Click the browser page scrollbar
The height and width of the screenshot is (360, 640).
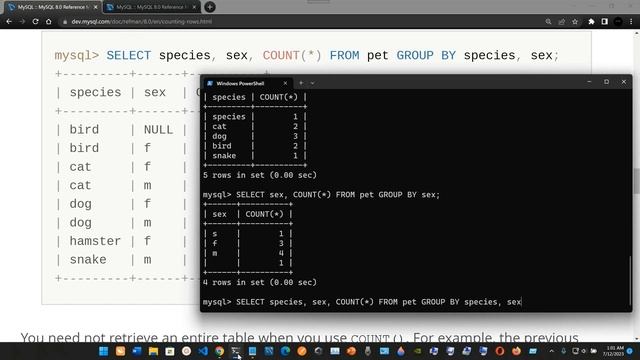tap(637, 182)
